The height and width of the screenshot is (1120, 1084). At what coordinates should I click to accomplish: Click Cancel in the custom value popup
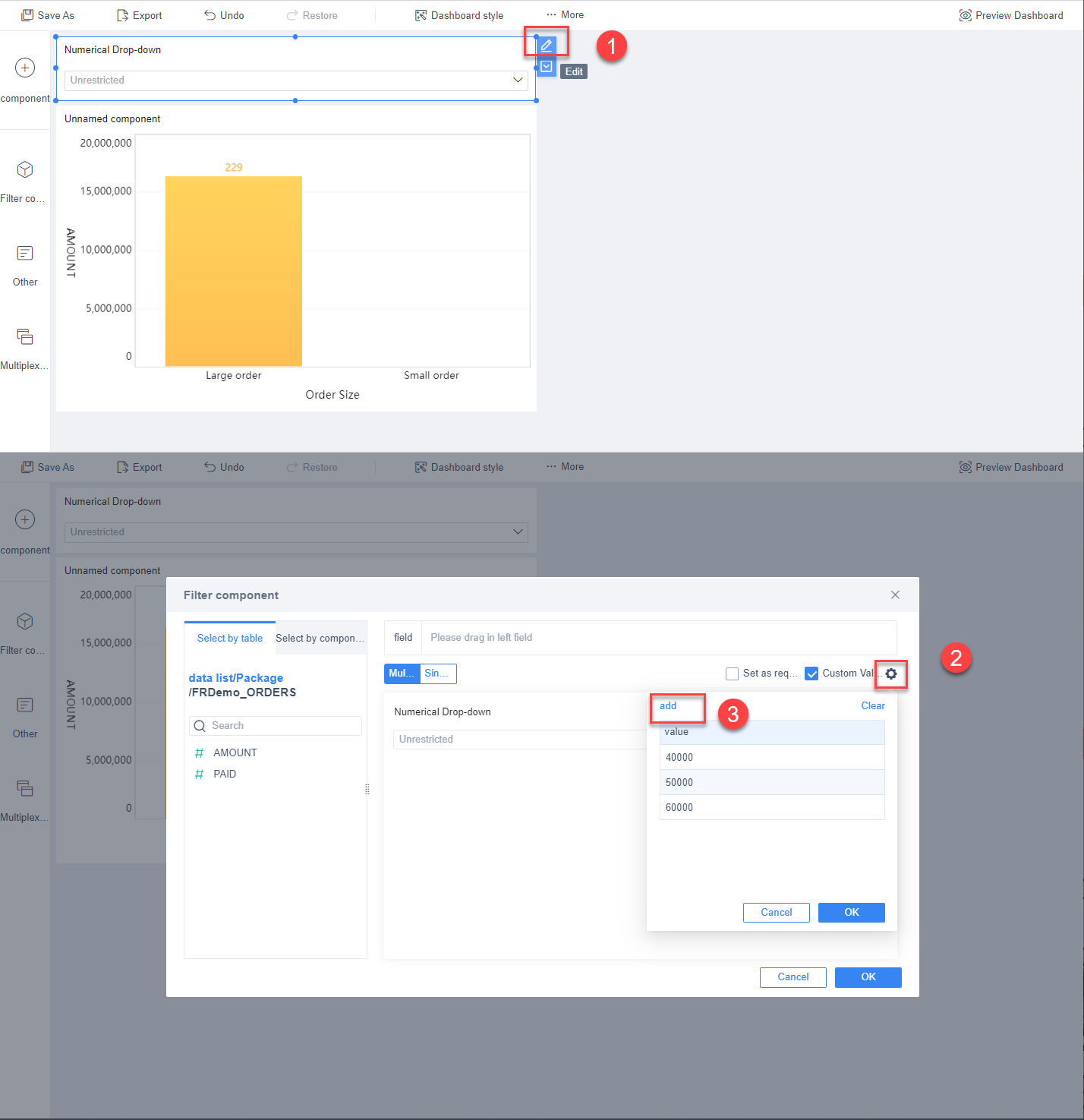coord(777,913)
